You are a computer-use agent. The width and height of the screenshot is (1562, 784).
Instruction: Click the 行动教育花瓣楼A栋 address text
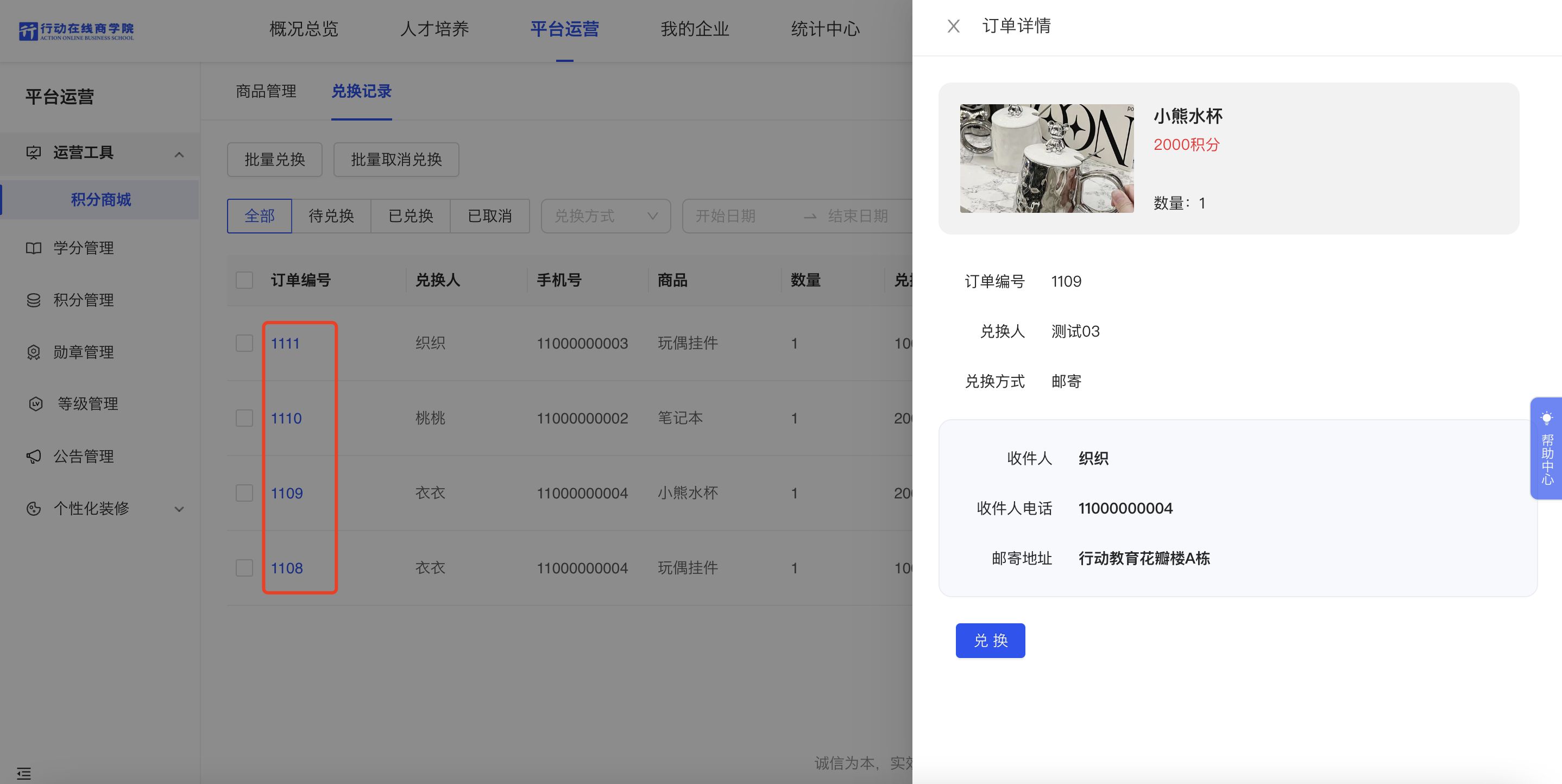pyautogui.click(x=1144, y=559)
